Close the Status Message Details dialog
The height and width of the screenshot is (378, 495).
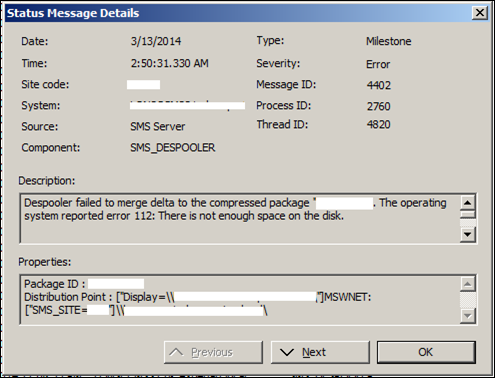click(480, 13)
